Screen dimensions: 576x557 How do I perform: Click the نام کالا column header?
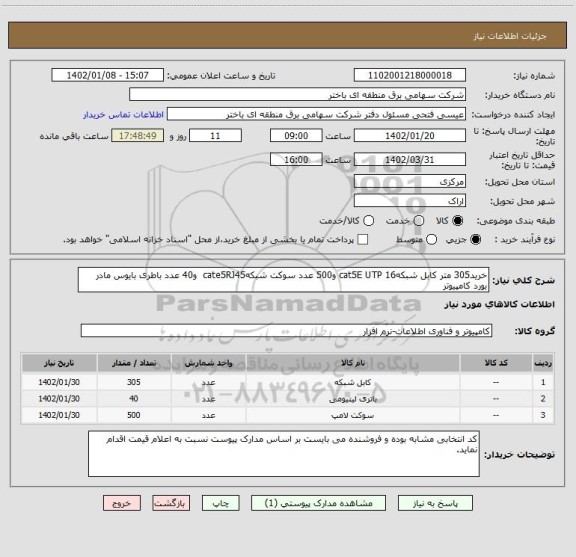point(353,363)
